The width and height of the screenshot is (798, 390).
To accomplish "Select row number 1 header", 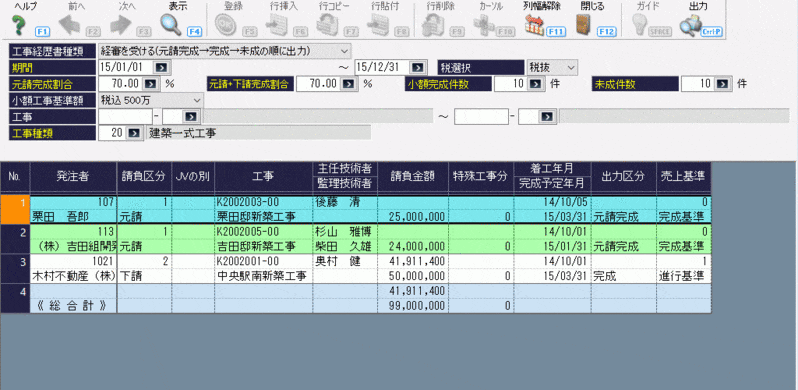I will (x=15, y=210).
